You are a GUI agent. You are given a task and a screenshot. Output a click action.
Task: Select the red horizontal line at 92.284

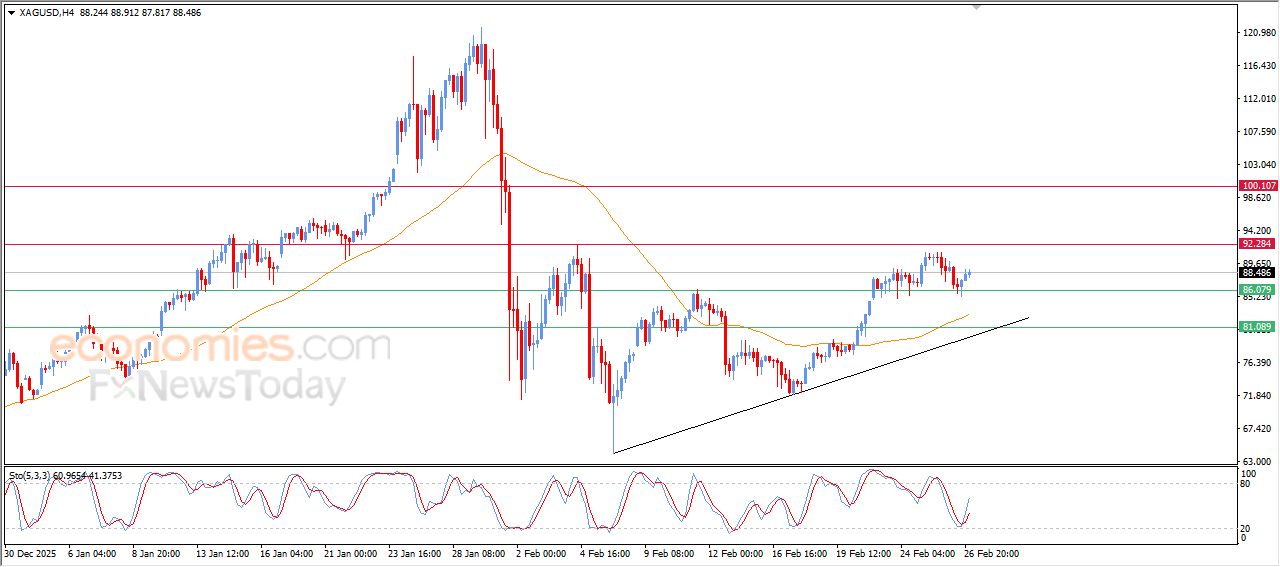pyautogui.click(x=619, y=244)
